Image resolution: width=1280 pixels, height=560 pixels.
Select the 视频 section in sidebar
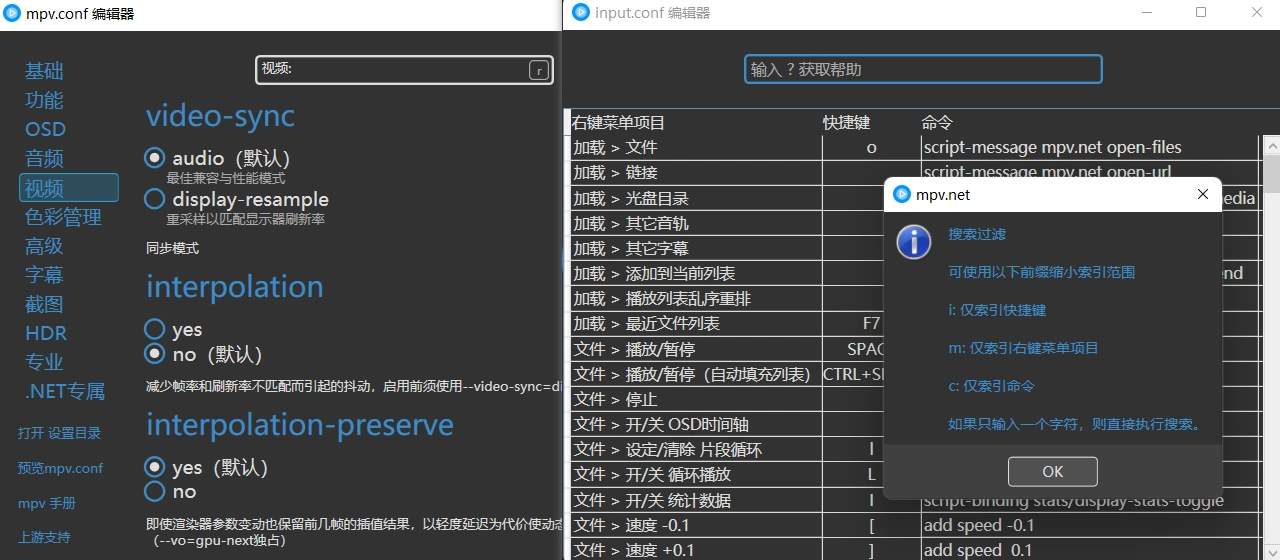click(x=69, y=187)
